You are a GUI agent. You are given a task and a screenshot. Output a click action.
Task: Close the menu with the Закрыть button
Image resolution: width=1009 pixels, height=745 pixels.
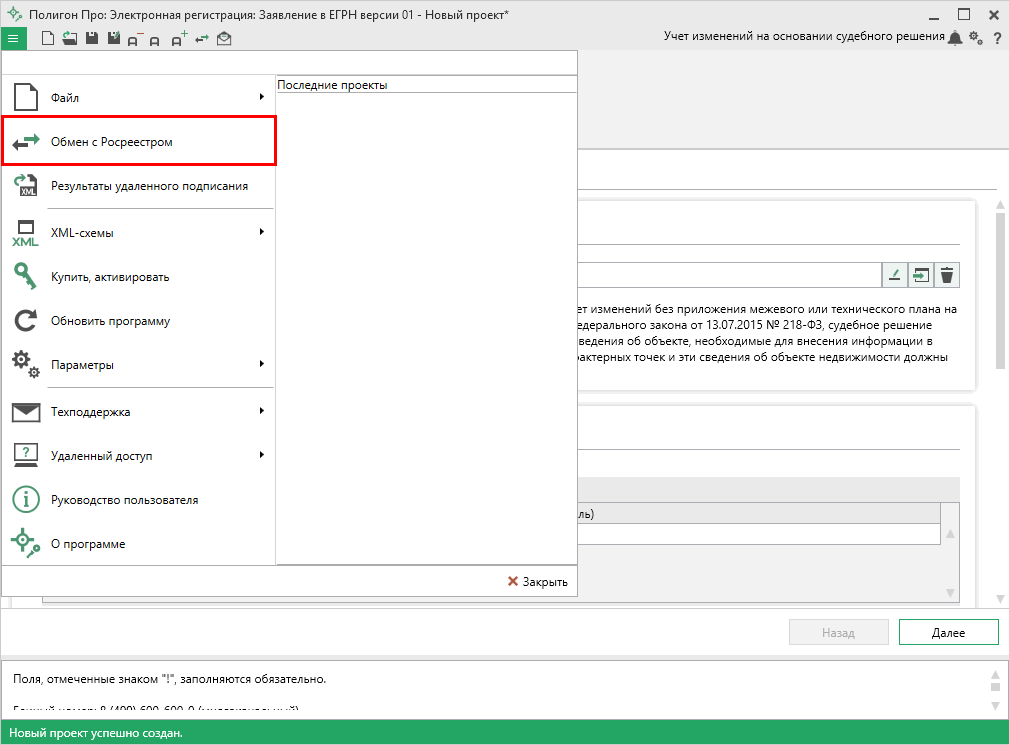coord(537,582)
